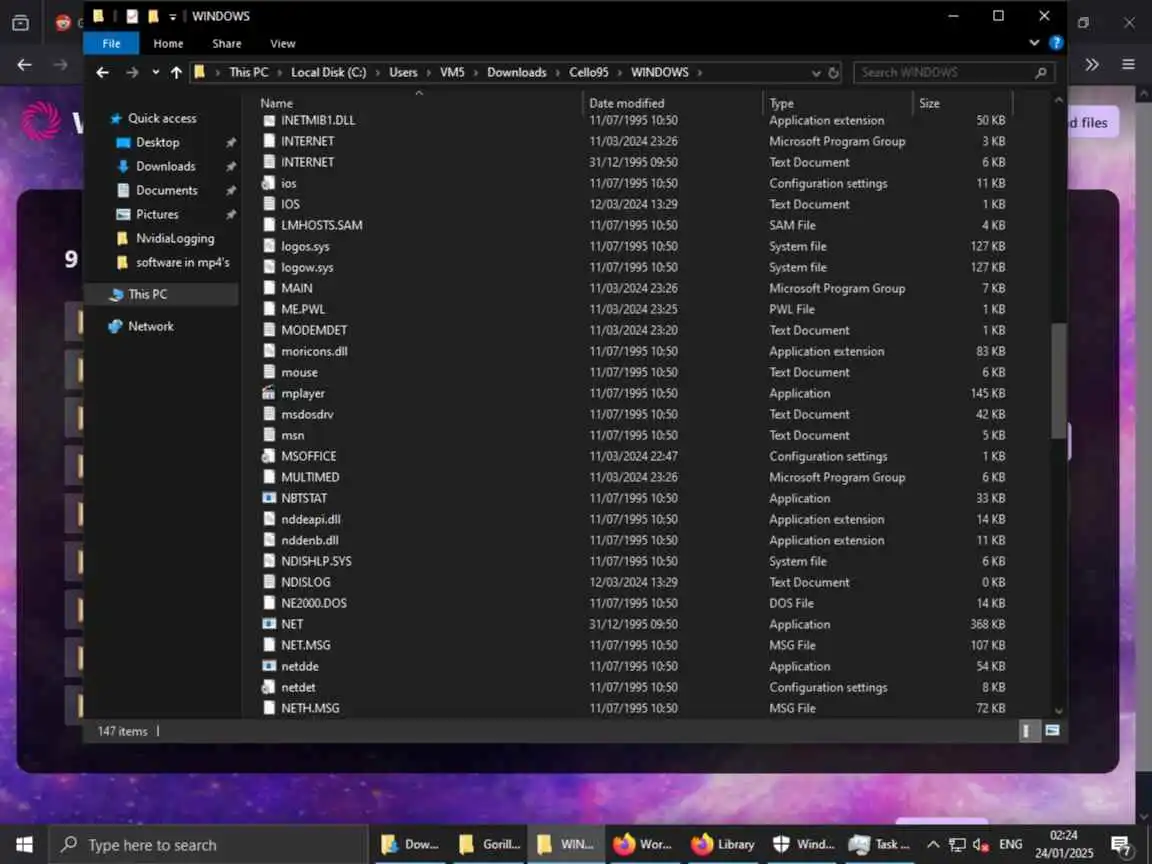
Task: Switch to large thumbnails view icon
Action: coord(1052,730)
